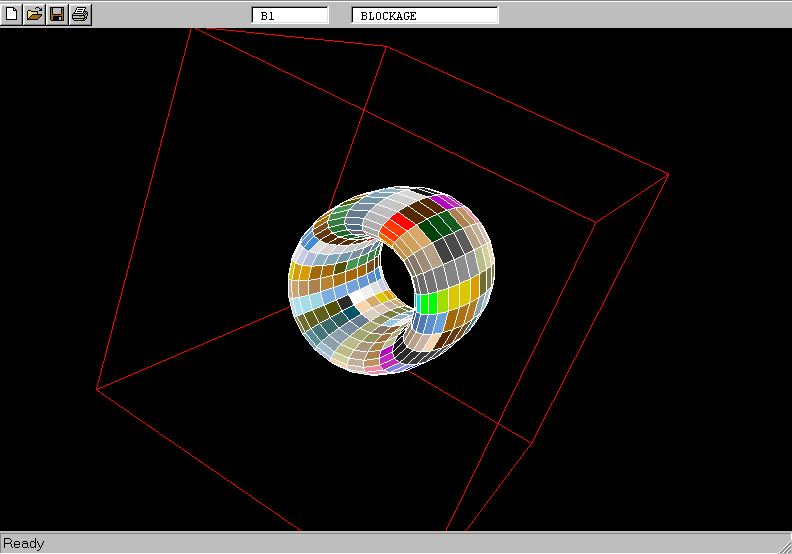This screenshot has height=554, width=792.
Task: Save using the floppy disk icon
Action: click(x=57, y=15)
